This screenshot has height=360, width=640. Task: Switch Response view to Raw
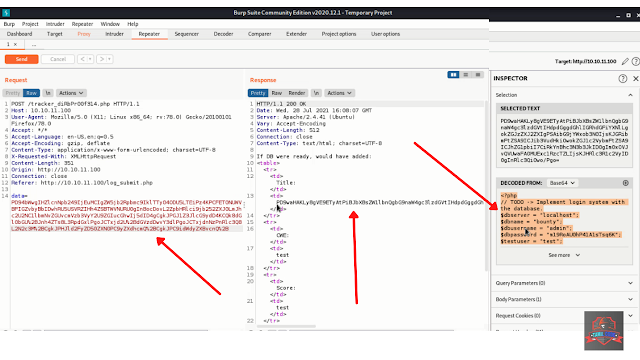(277, 93)
